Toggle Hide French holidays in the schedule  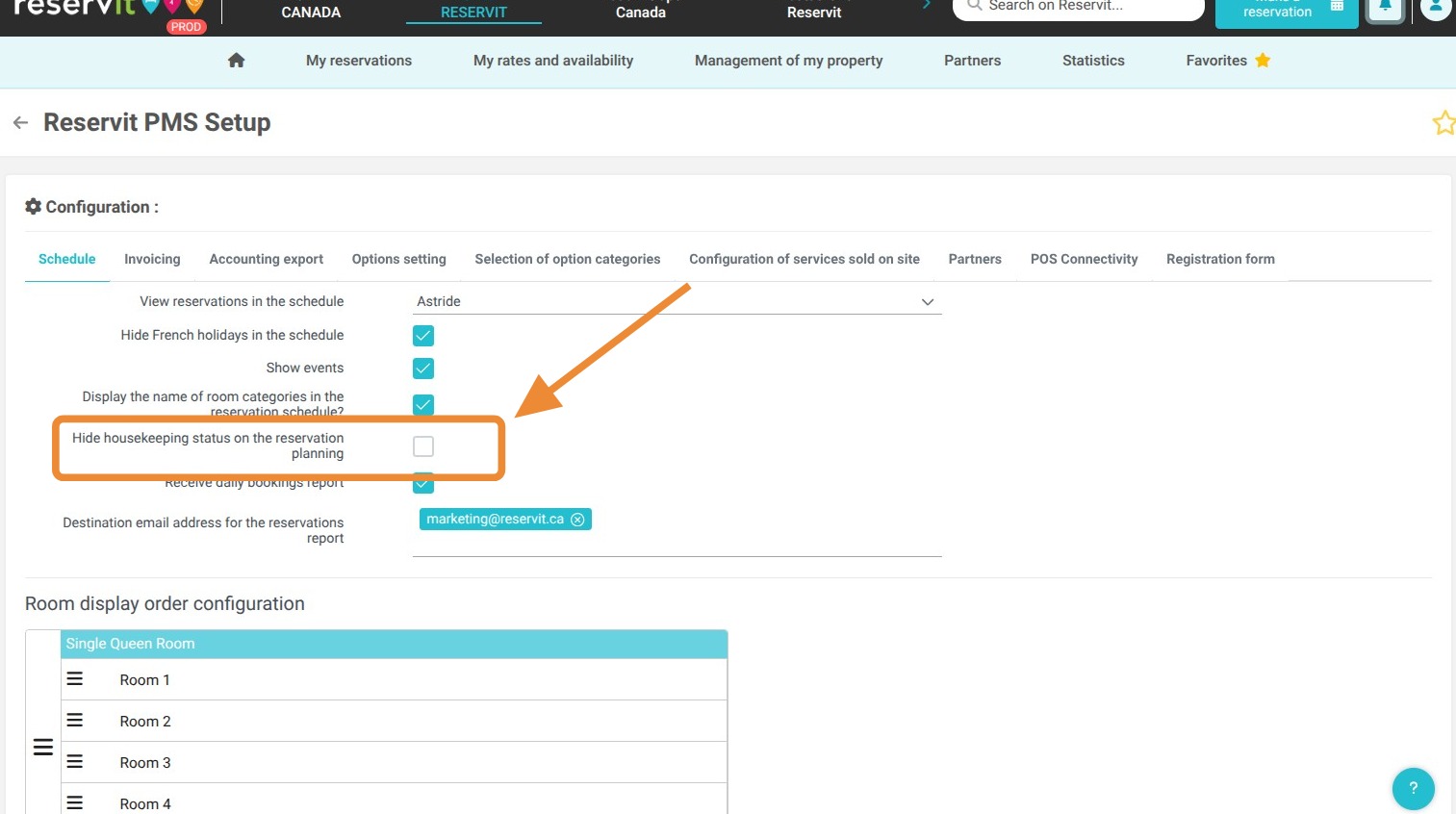pyautogui.click(x=423, y=336)
